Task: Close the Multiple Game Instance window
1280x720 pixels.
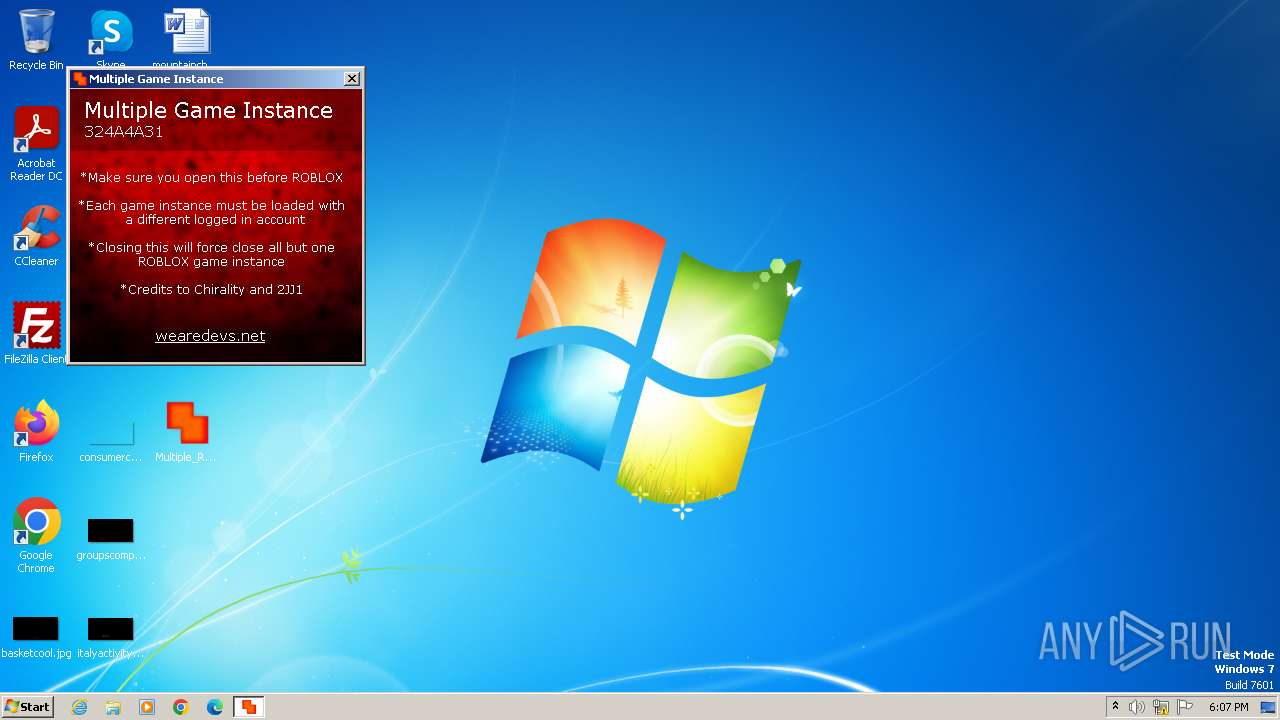Action: 352,79
